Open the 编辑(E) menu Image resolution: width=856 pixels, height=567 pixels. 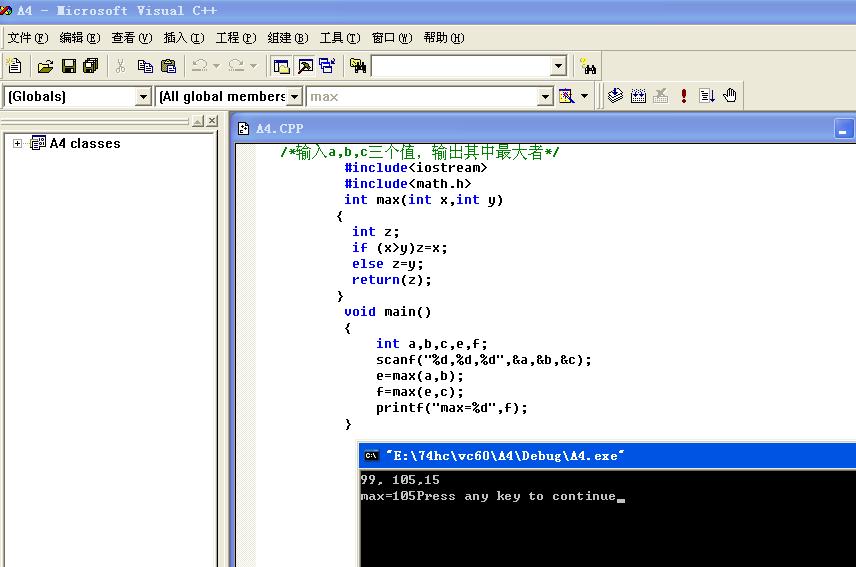80,38
